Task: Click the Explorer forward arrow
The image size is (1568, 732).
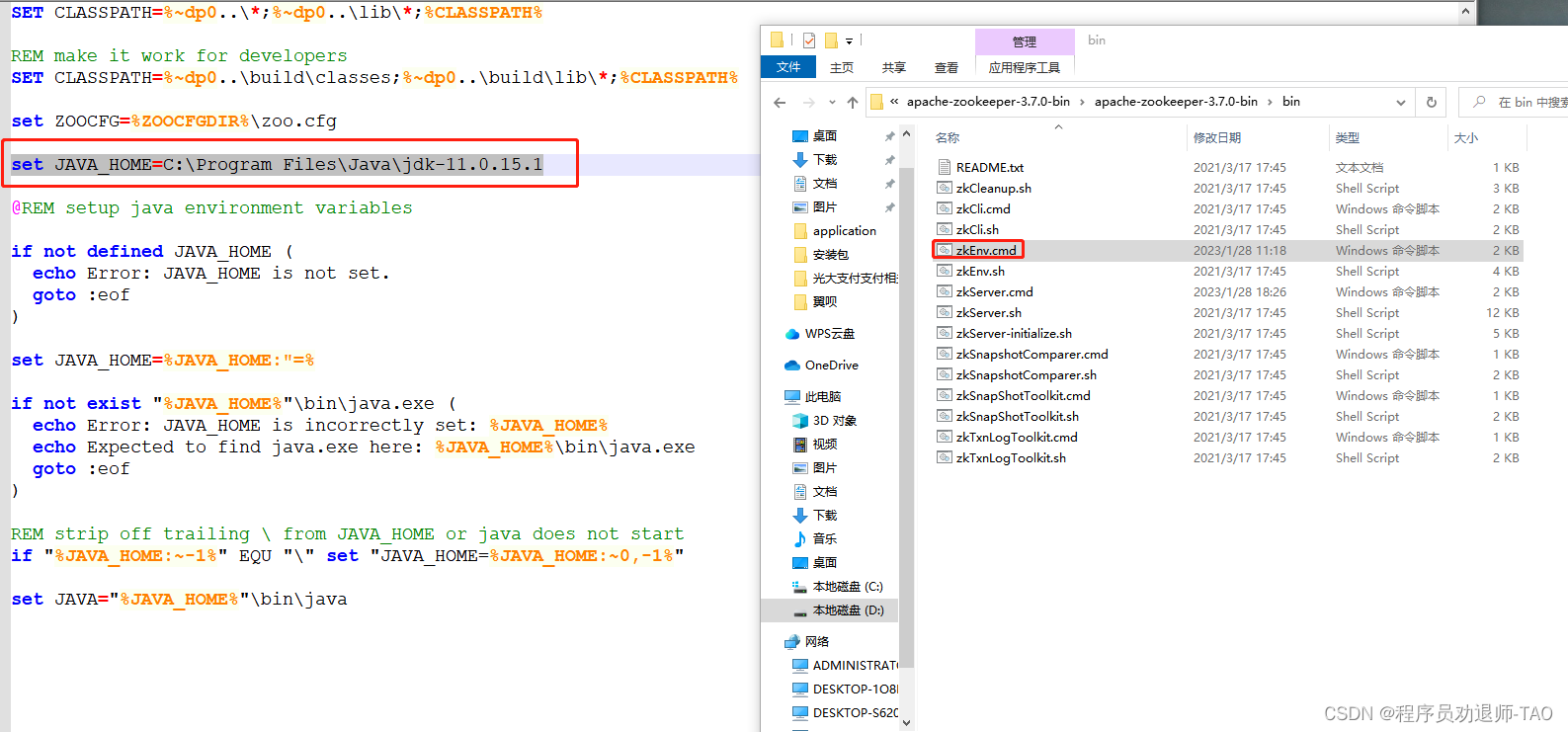Action: click(809, 102)
